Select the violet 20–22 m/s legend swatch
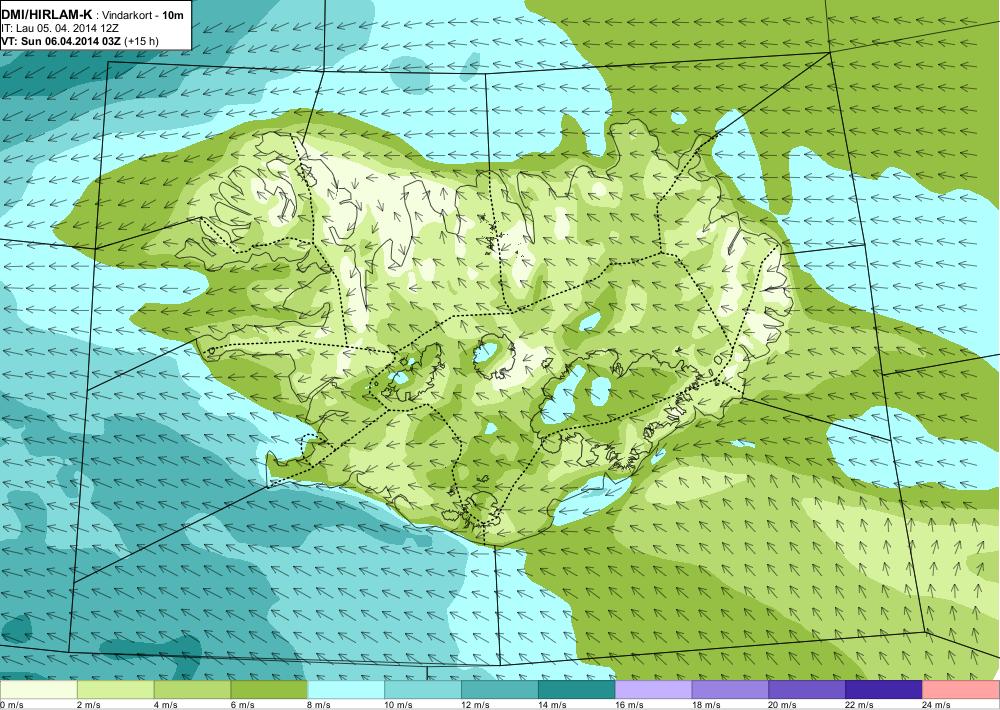The height and width of the screenshot is (710, 1000). coord(807,690)
